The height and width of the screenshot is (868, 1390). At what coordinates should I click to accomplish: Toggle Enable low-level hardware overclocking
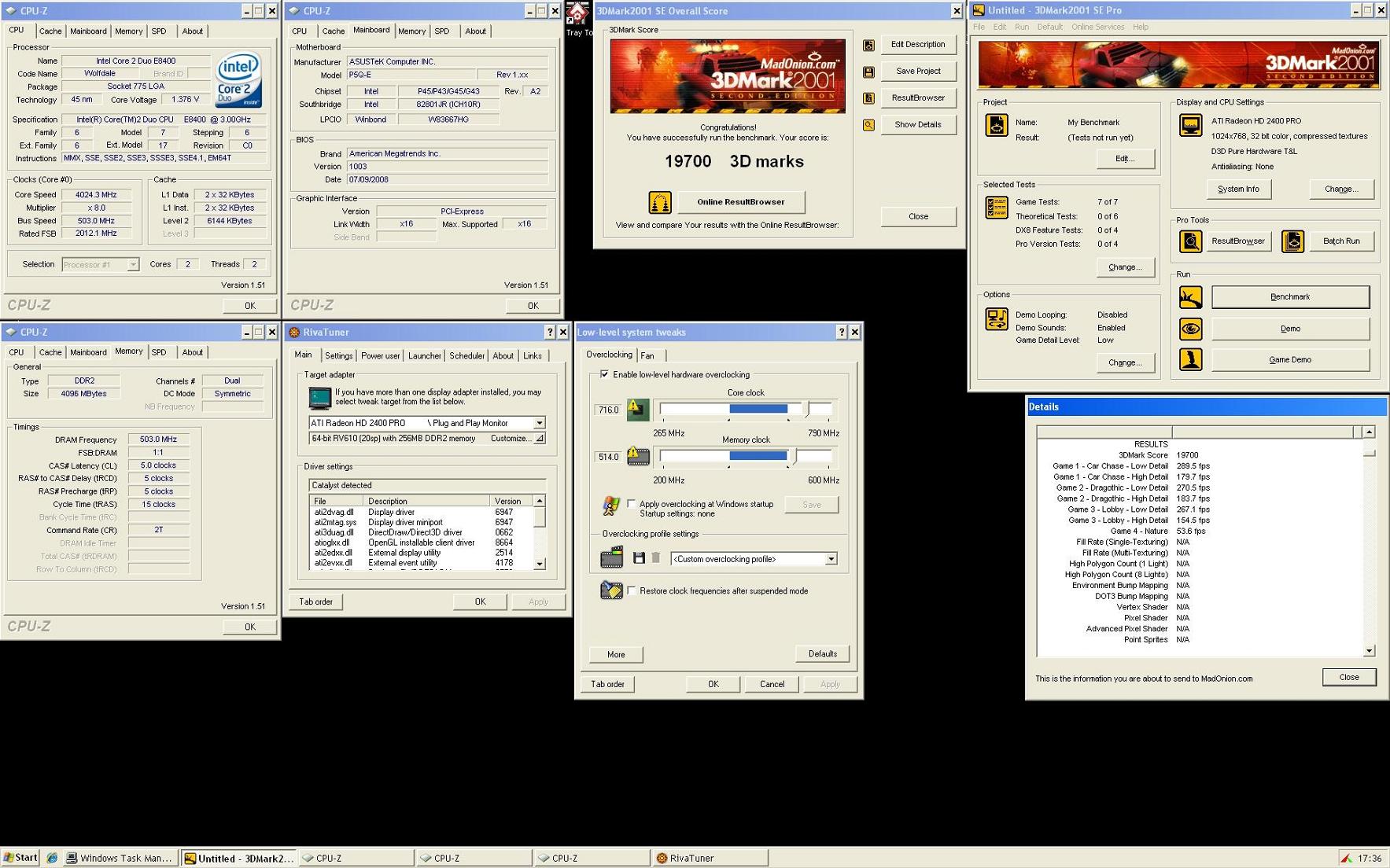(604, 374)
